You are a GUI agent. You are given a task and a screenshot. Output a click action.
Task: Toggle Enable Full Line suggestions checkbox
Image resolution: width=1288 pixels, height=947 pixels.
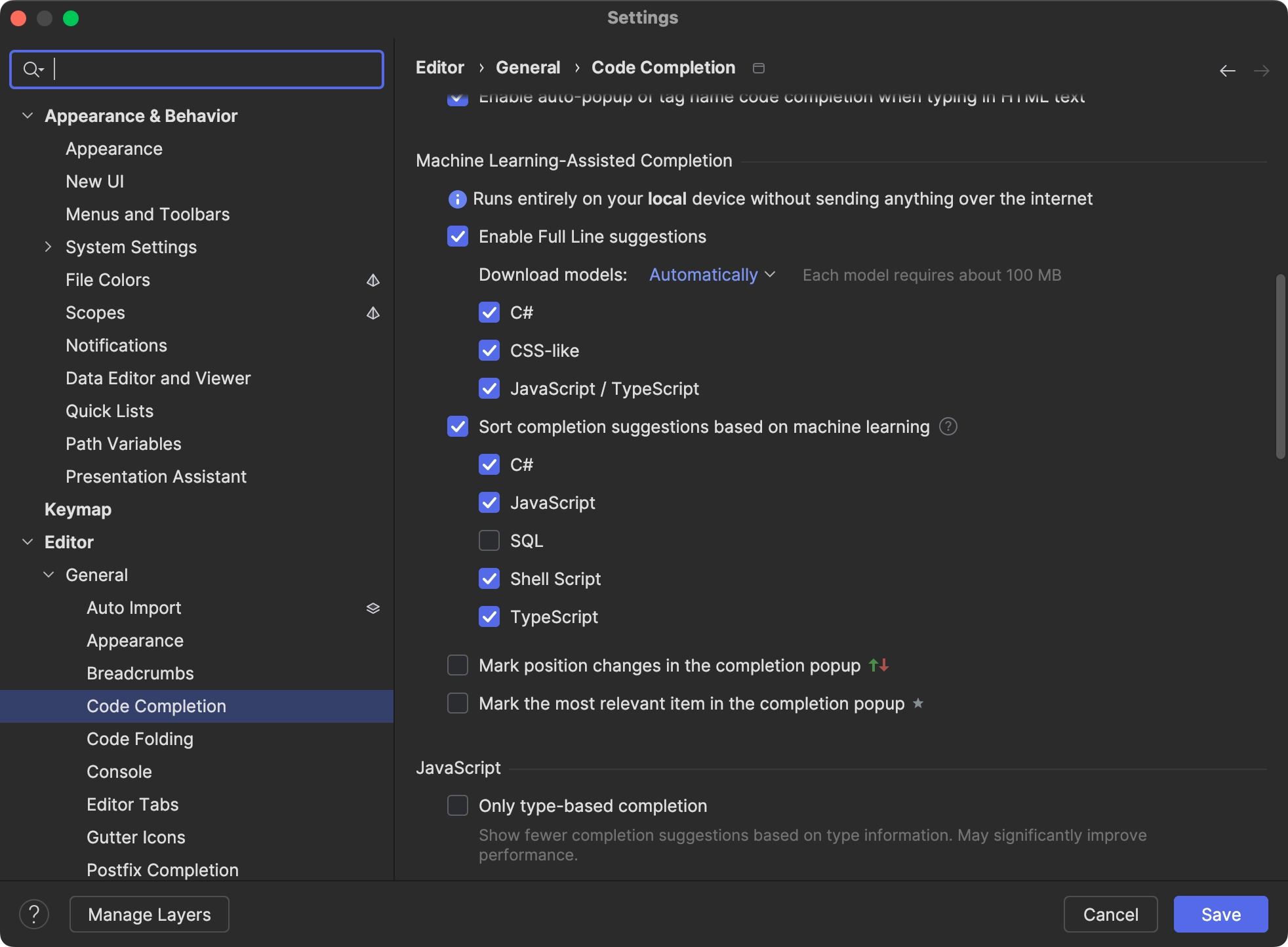(458, 237)
